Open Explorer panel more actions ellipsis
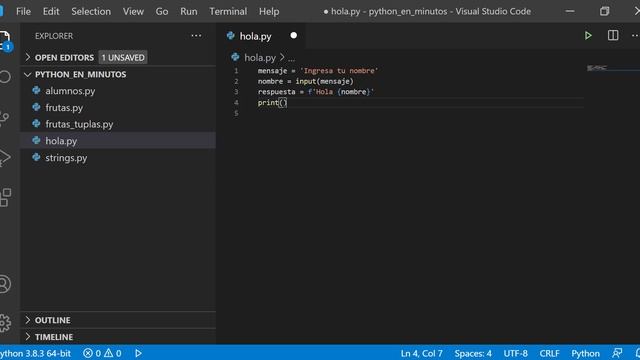The width and height of the screenshot is (640, 360). pyautogui.click(x=196, y=36)
